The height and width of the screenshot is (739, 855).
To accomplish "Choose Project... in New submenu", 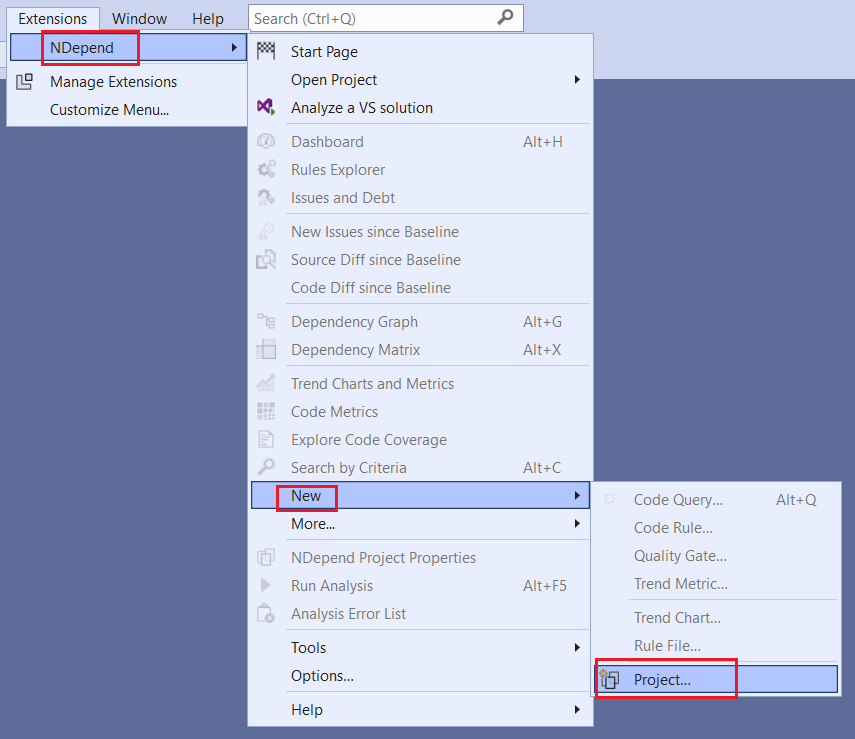I will click(716, 679).
